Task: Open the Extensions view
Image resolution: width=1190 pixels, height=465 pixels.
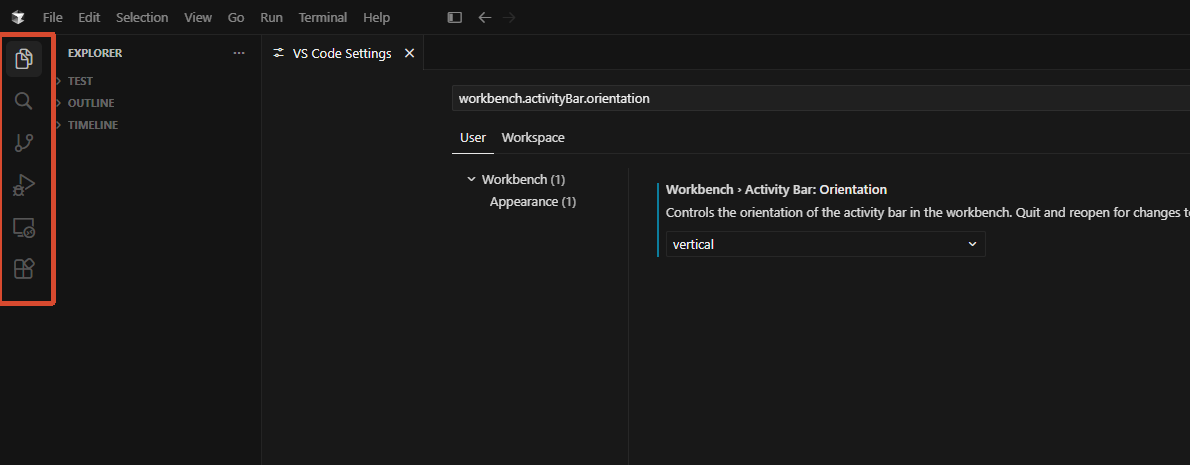Action: coord(24,269)
